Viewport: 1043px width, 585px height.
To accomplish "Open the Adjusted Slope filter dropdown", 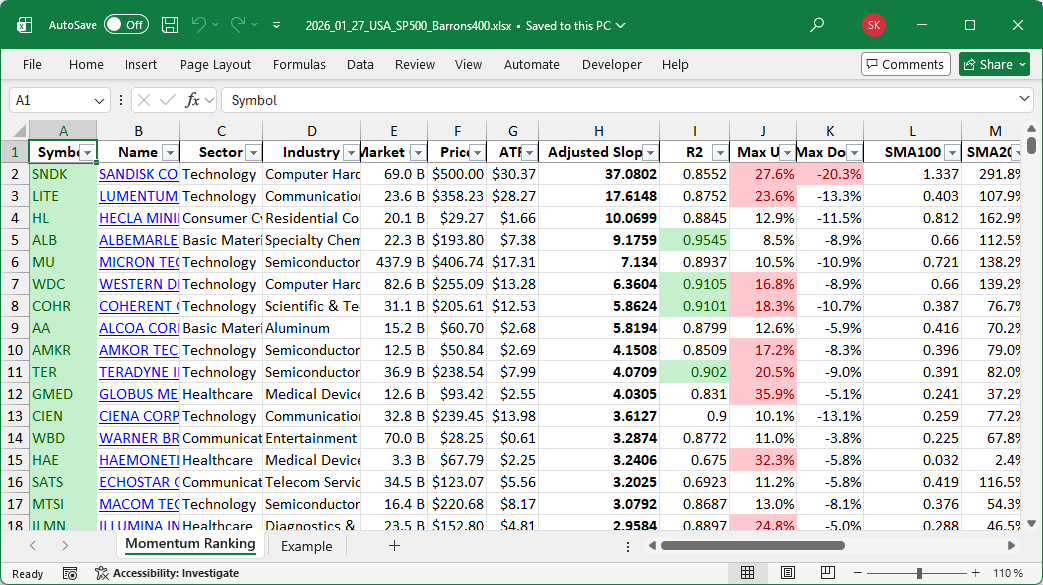I will click(x=650, y=152).
